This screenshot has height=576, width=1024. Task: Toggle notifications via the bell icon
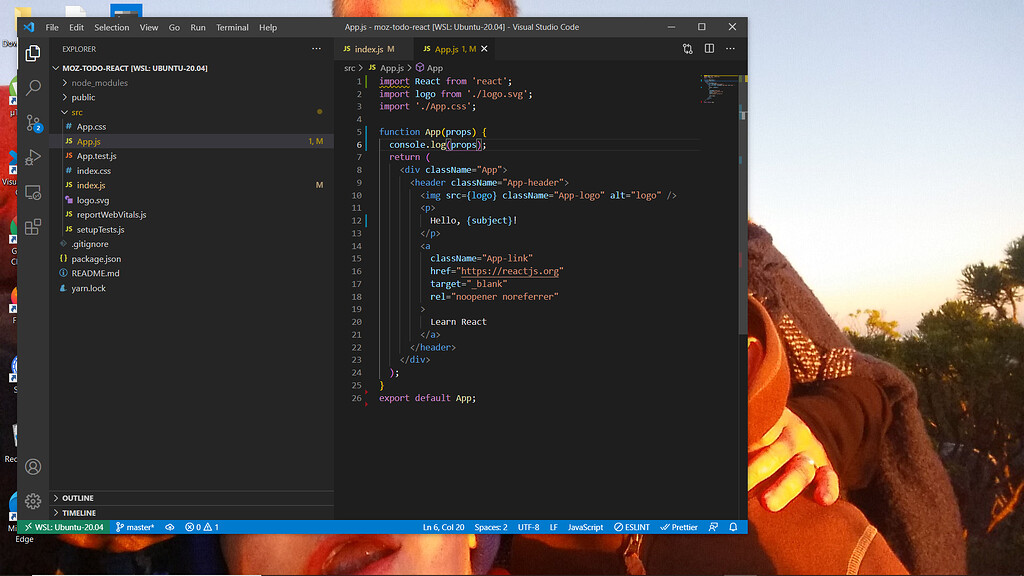[x=735, y=527]
